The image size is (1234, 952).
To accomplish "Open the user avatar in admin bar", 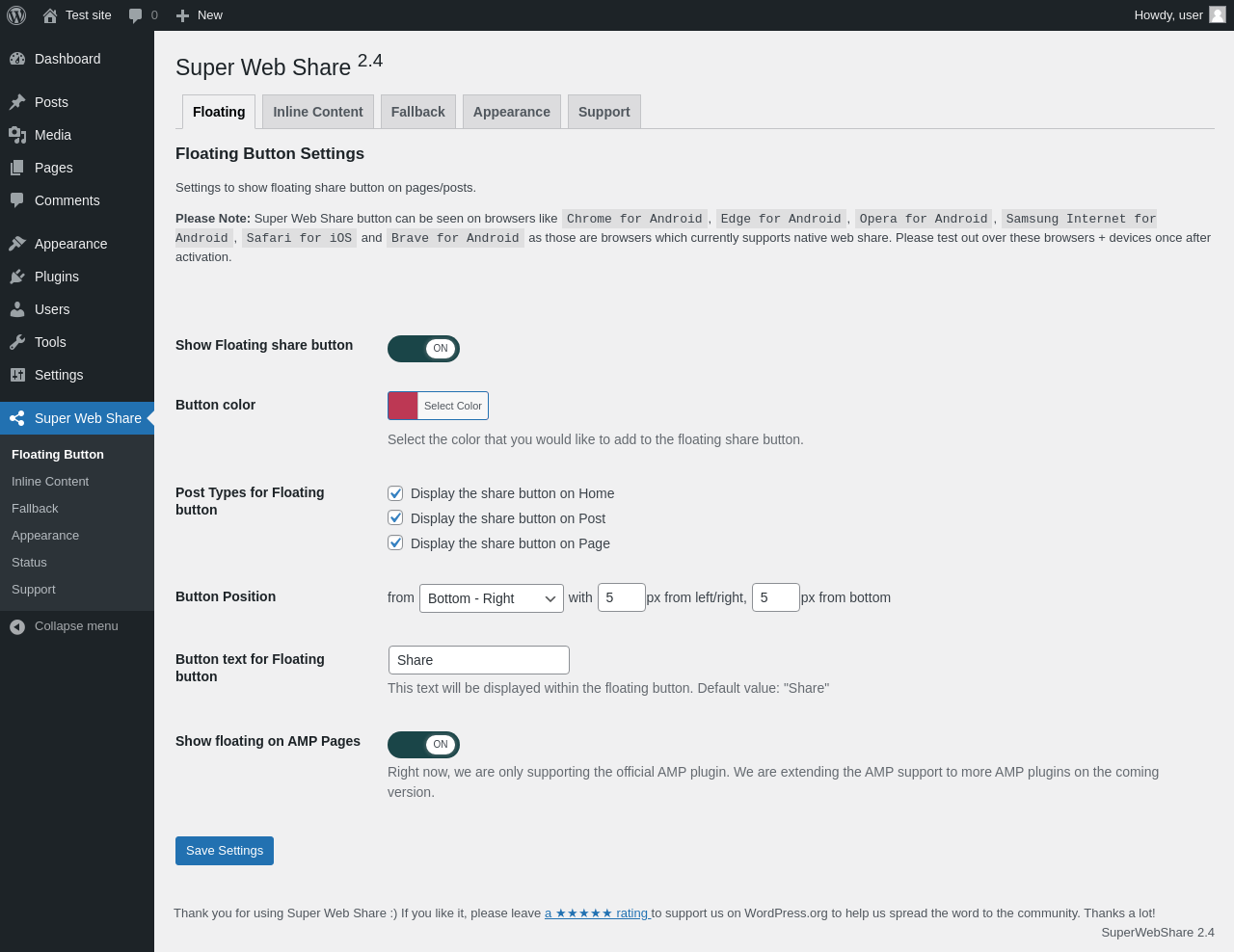I will pos(1218,14).
